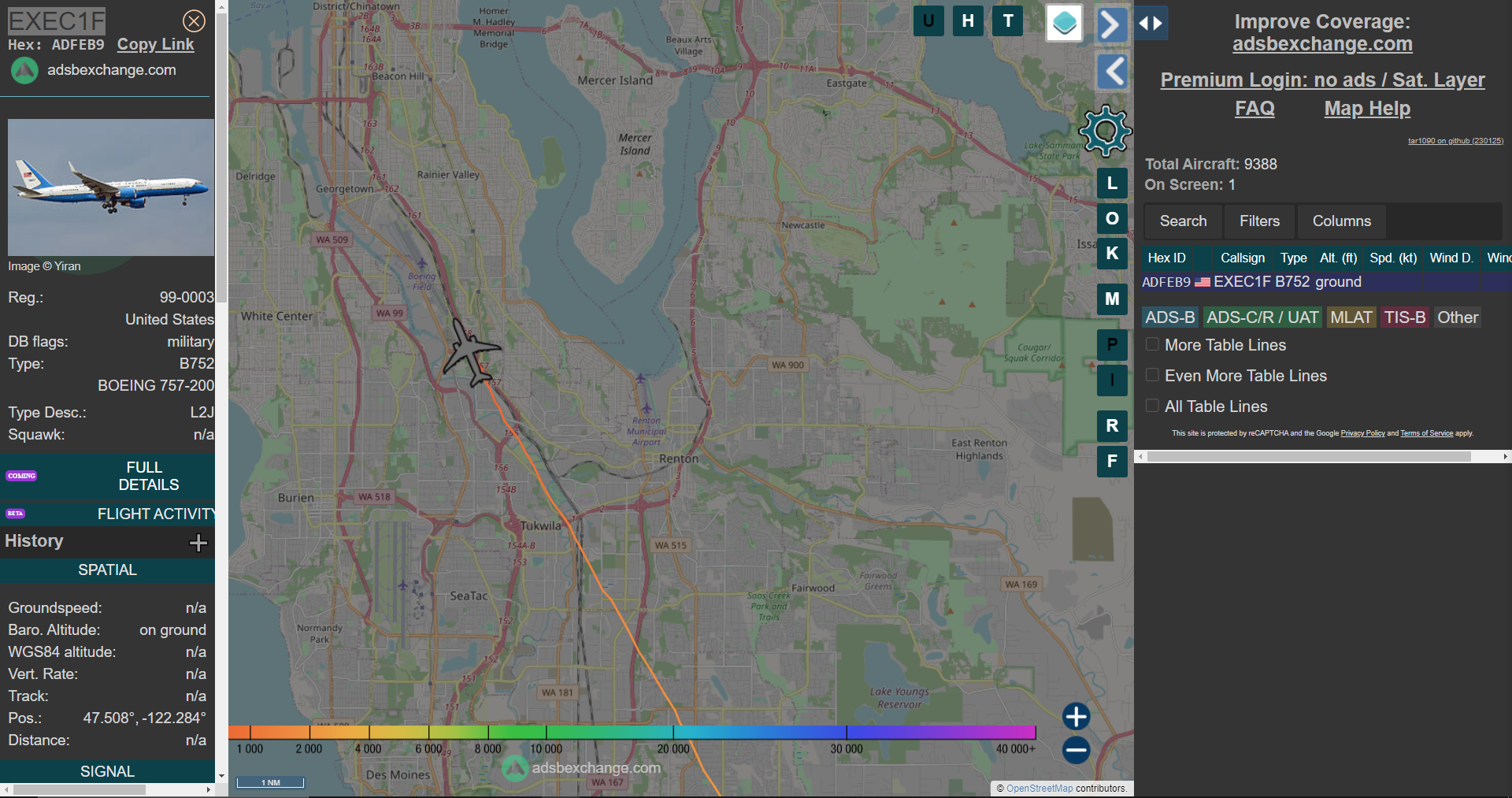Open the Terms of Service link
This screenshot has height=798, width=1512.
pyautogui.click(x=1426, y=433)
